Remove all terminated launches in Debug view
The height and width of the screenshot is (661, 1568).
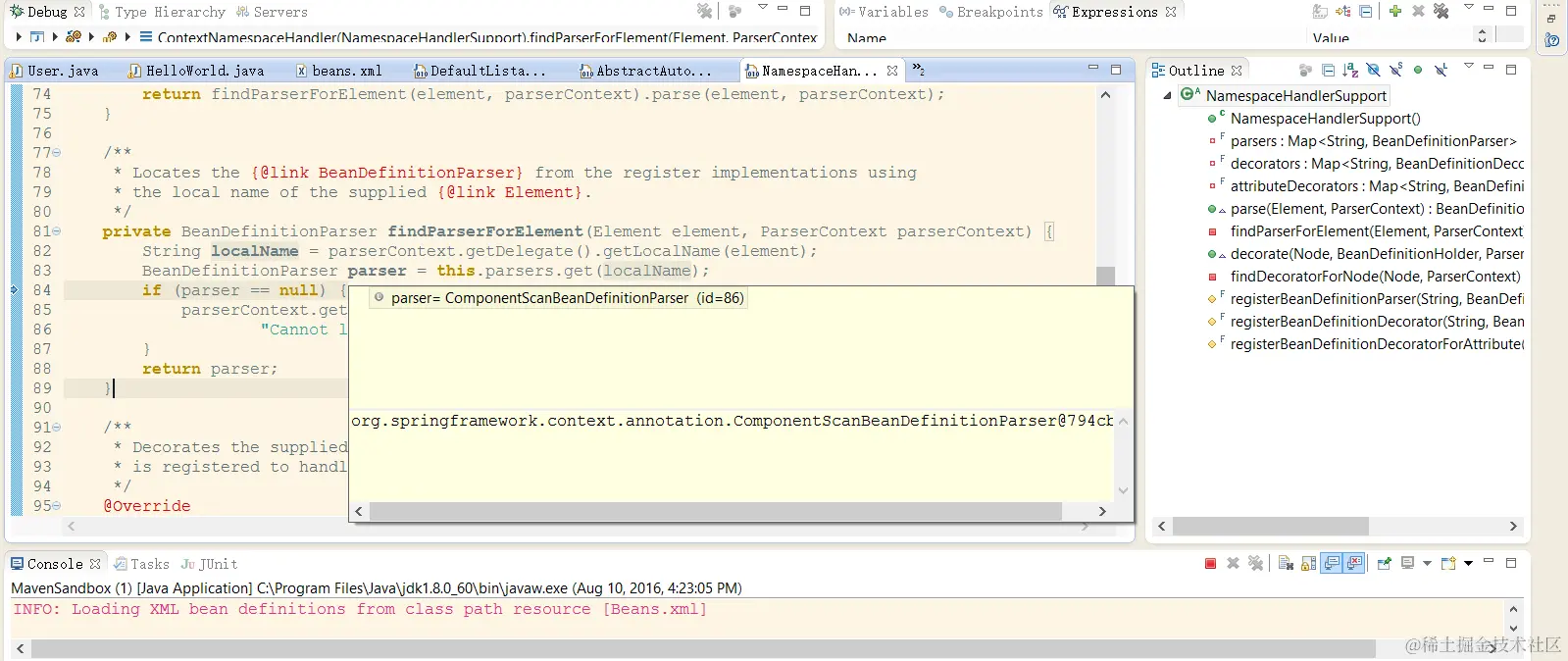[704, 11]
